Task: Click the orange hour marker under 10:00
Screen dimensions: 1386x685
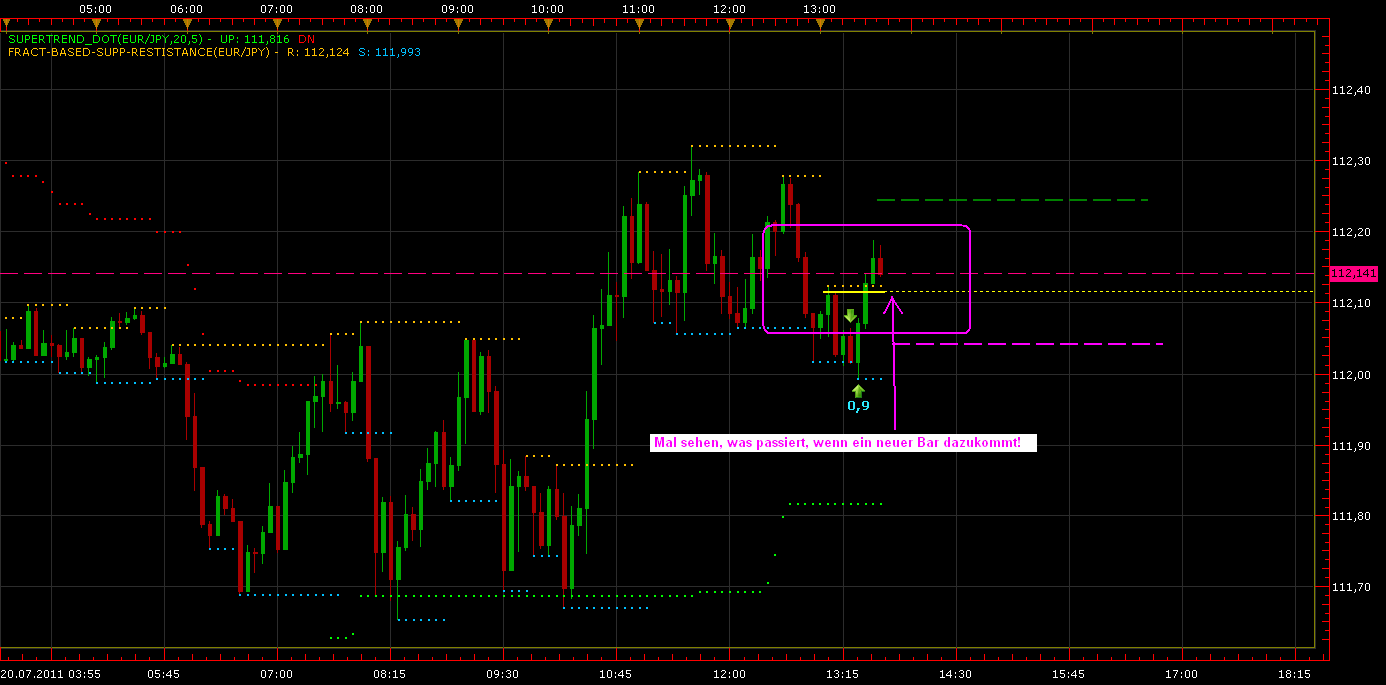Action: point(548,23)
